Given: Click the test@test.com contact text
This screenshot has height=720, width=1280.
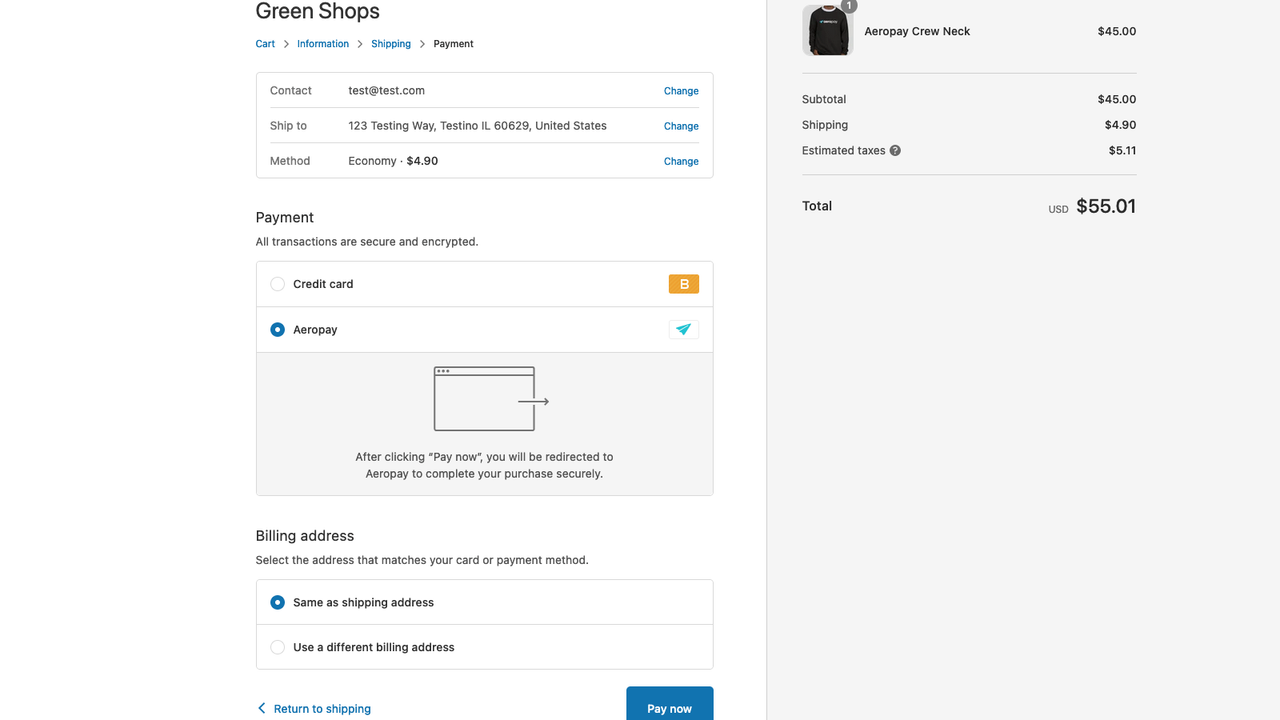Looking at the screenshot, I should [x=387, y=90].
